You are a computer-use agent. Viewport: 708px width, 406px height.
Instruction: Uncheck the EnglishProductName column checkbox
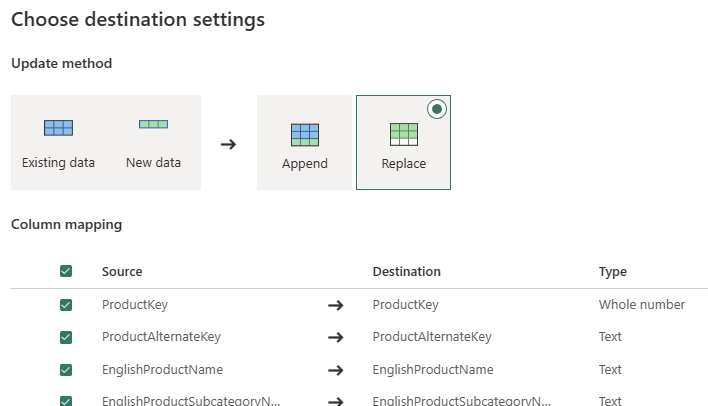pos(66,370)
